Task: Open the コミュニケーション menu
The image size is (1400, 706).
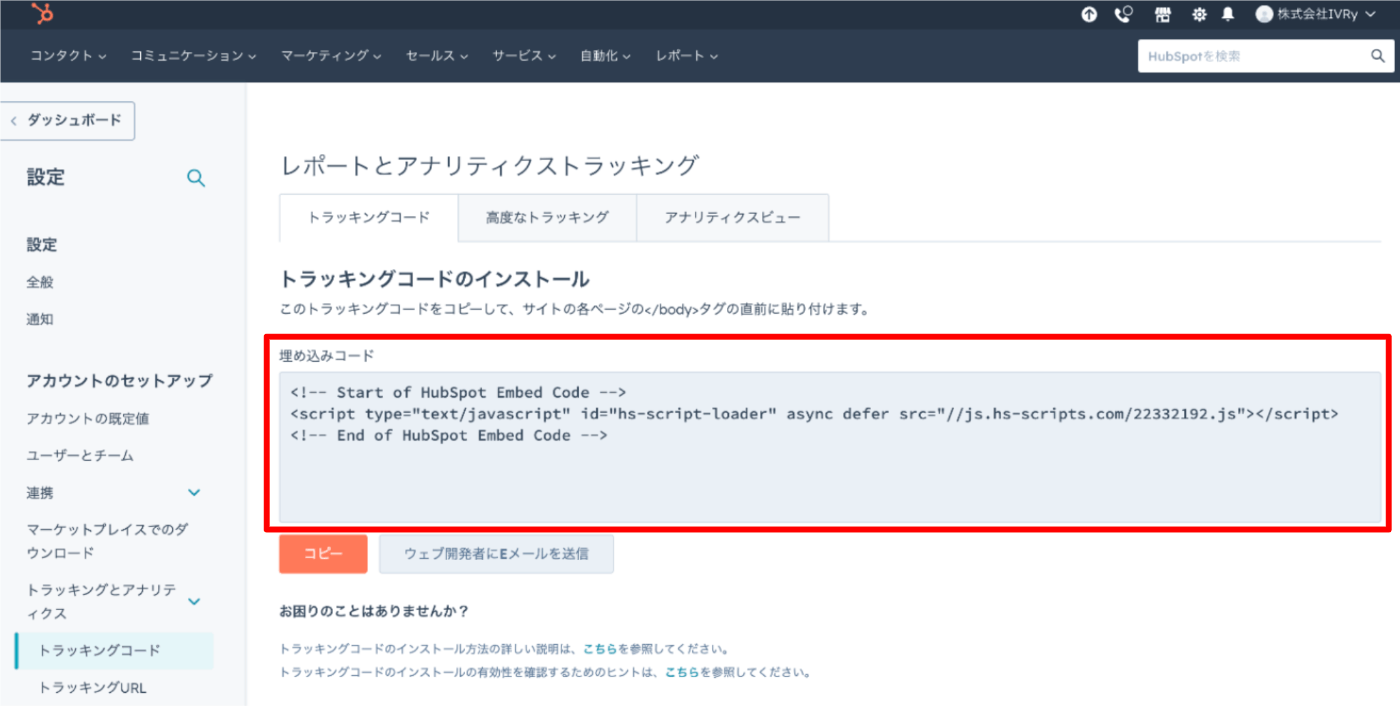Action: 193,56
